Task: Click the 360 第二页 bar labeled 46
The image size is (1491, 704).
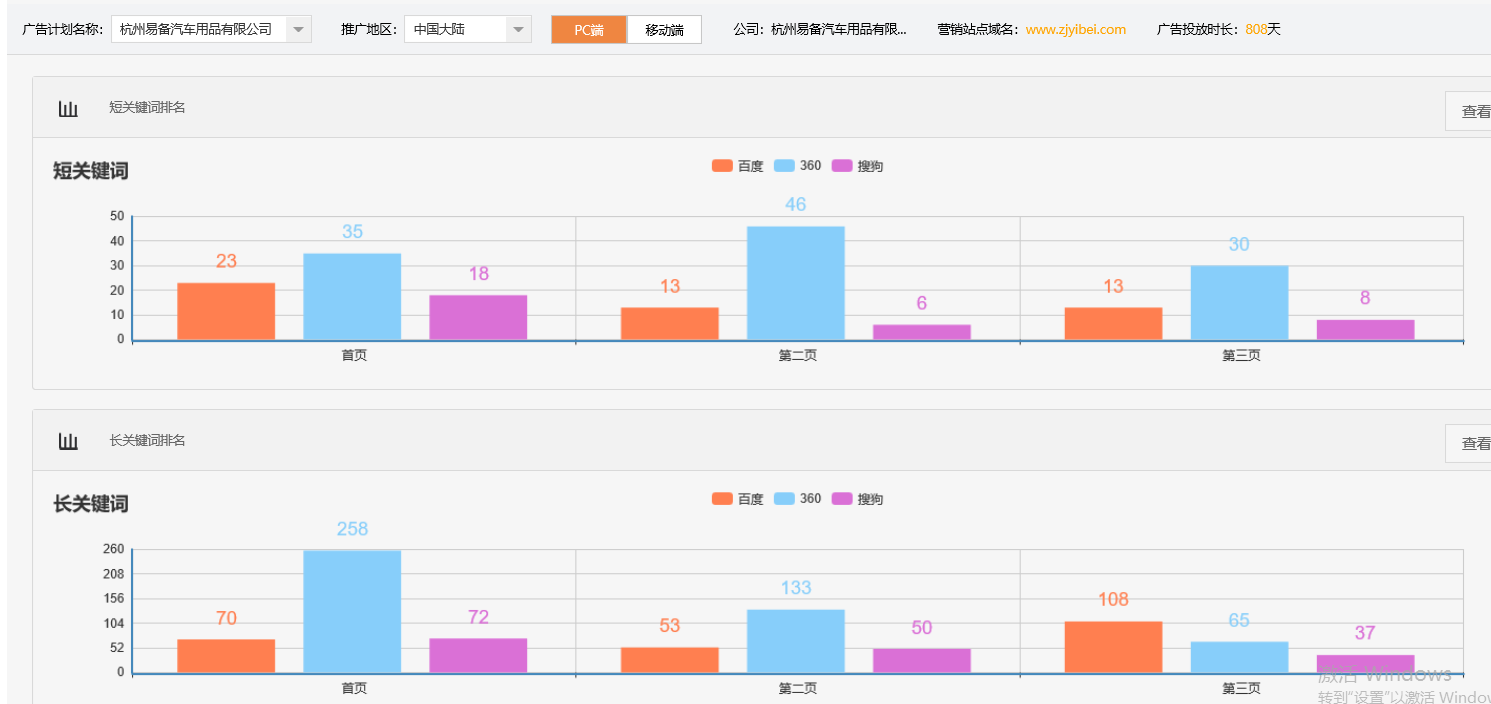Action: [x=796, y=283]
